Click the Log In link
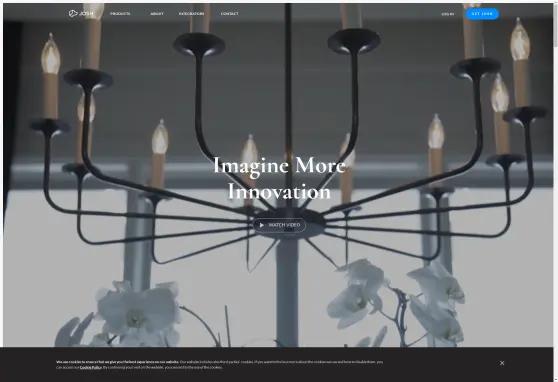 pos(448,14)
